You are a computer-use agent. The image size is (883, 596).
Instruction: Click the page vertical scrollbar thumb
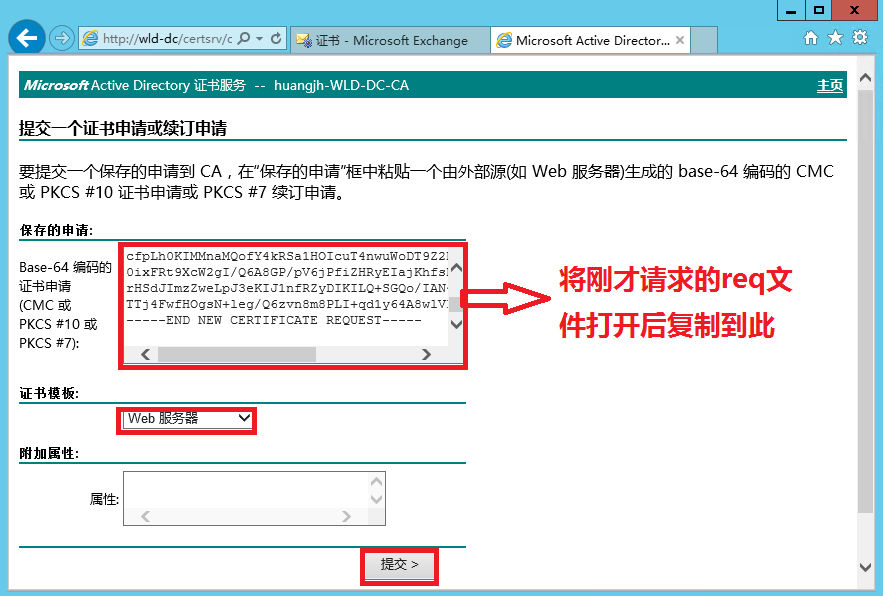pyautogui.click(x=866, y=301)
